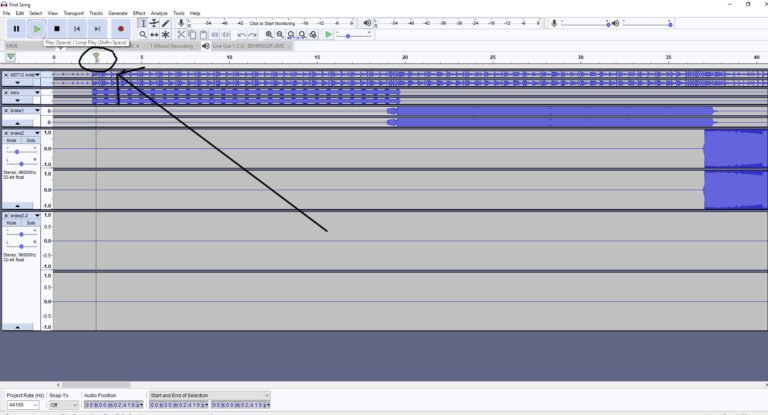Viewport: 768px width, 415px height.
Task: Toggle the pinned play head button in timeline
Action: [x=10, y=58]
